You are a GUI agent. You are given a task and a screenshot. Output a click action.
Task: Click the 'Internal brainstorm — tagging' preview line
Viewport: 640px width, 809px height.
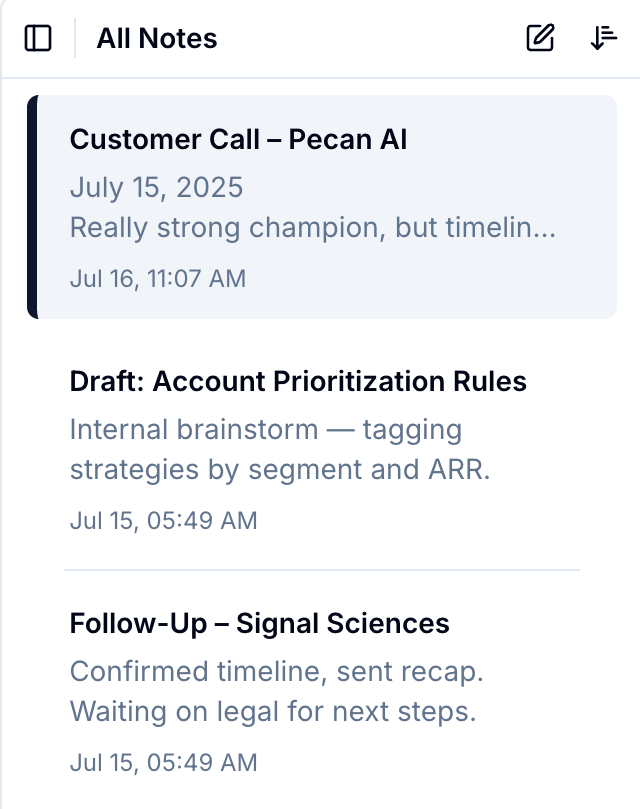pos(266,430)
